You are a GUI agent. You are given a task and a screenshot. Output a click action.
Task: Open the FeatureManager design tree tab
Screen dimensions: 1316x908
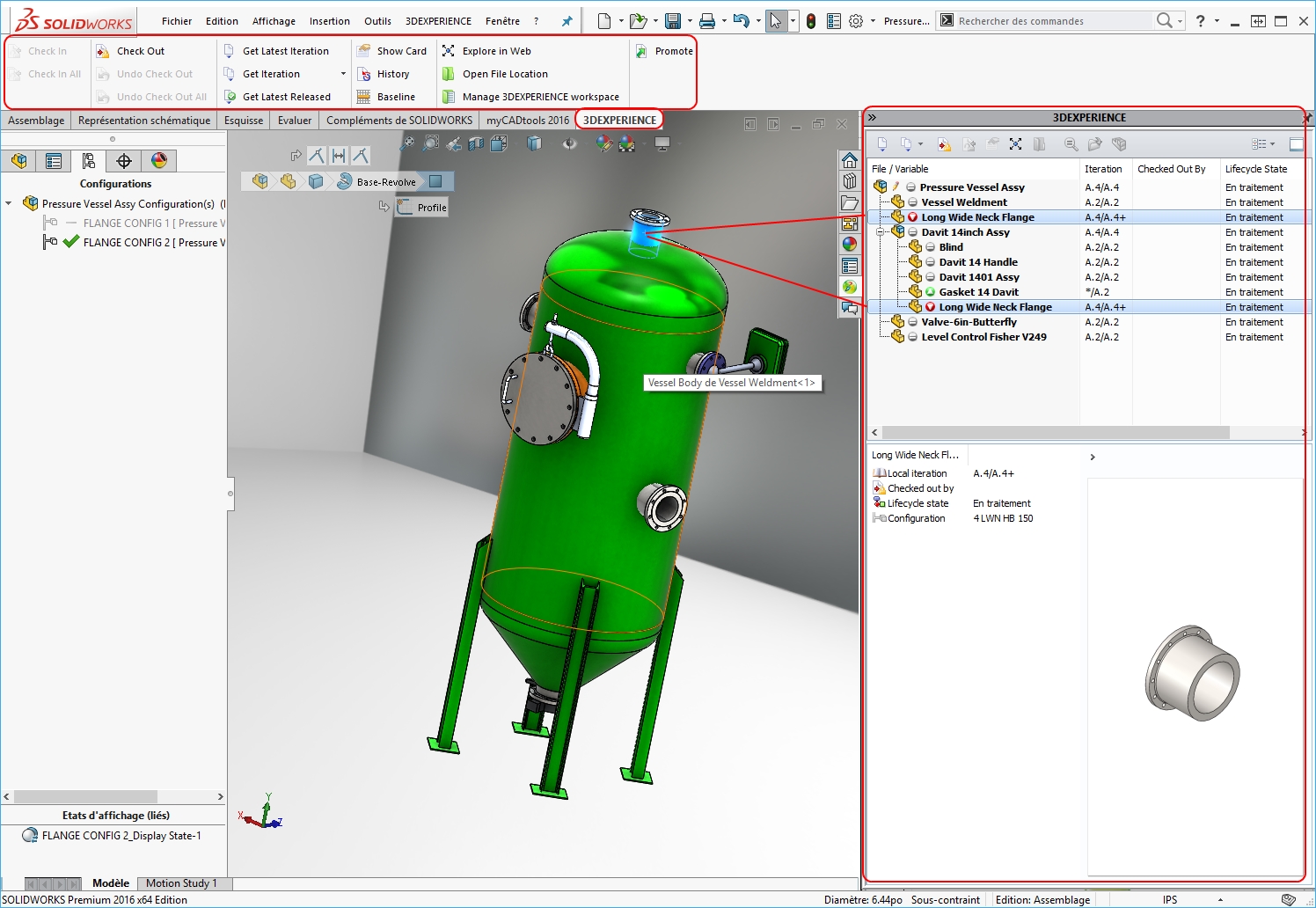[19, 160]
